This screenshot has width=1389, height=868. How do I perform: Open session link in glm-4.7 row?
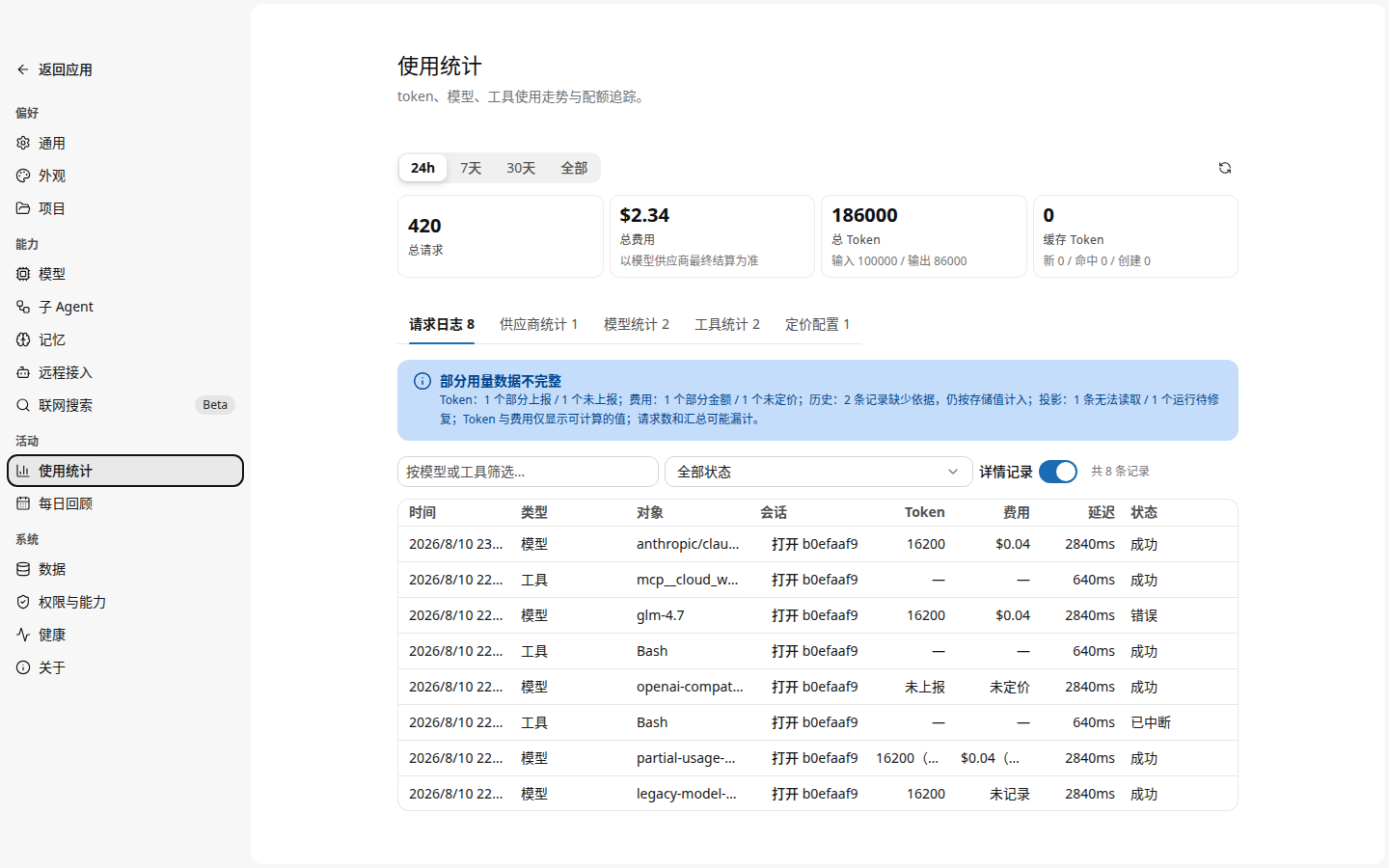(x=814, y=615)
